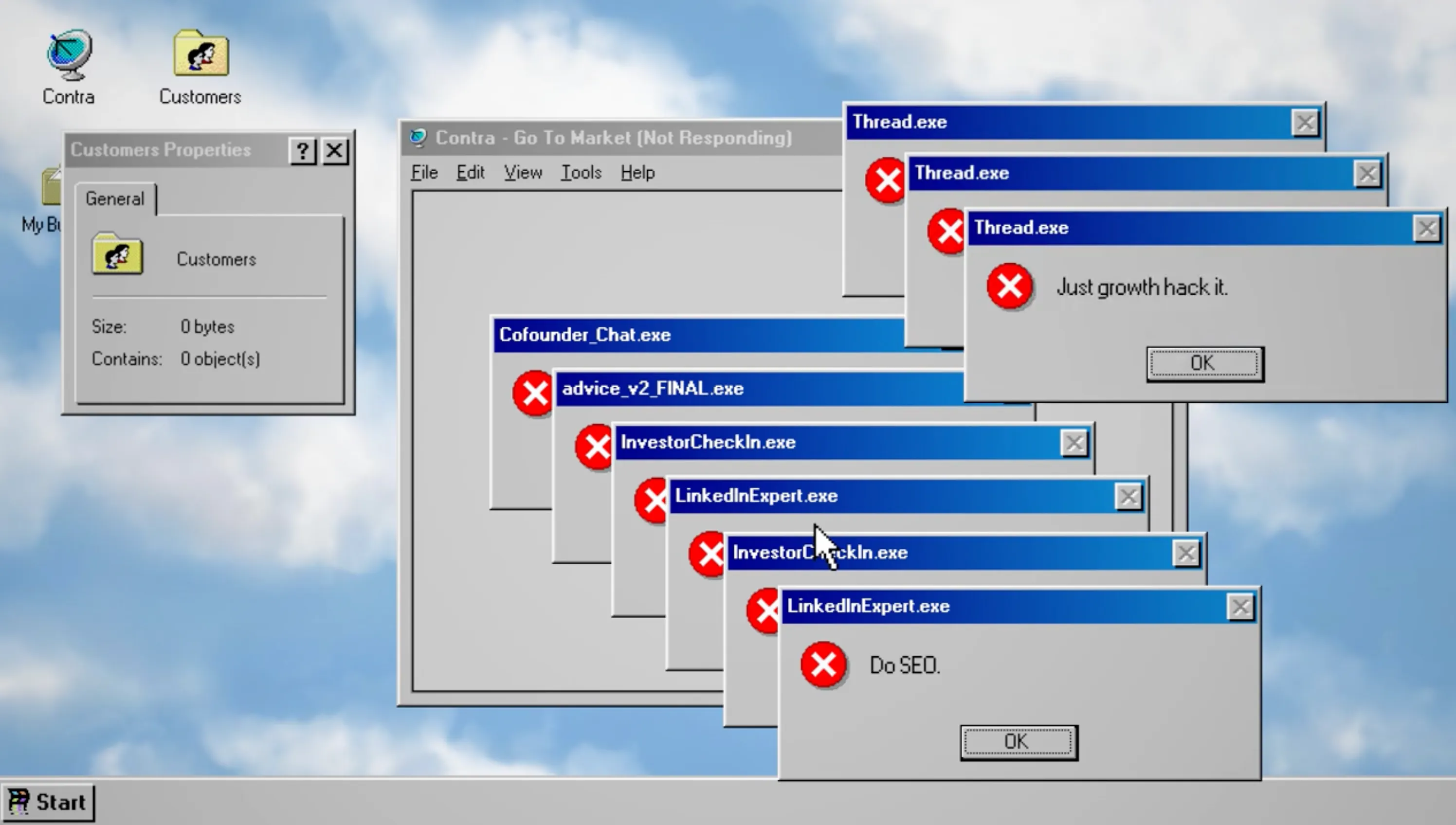Open the Tools menu in the Contra window
1456x825 pixels.
[x=581, y=172]
